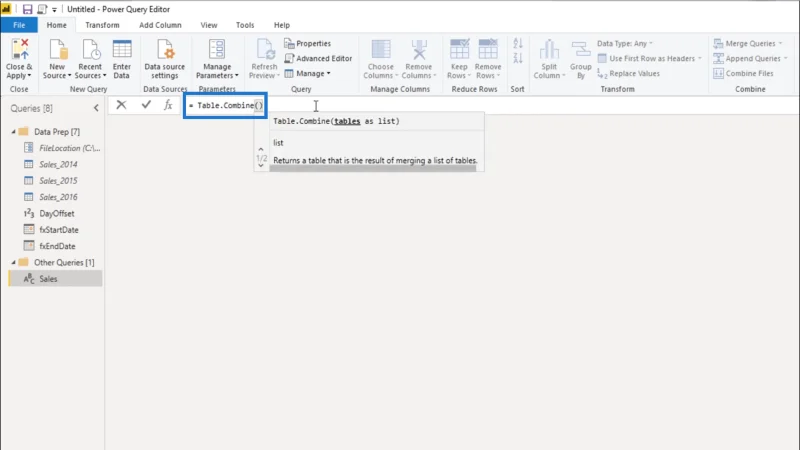This screenshot has height=450, width=800.
Task: Open the Quick Access Toolbar customize arrow
Action: pos(54,10)
